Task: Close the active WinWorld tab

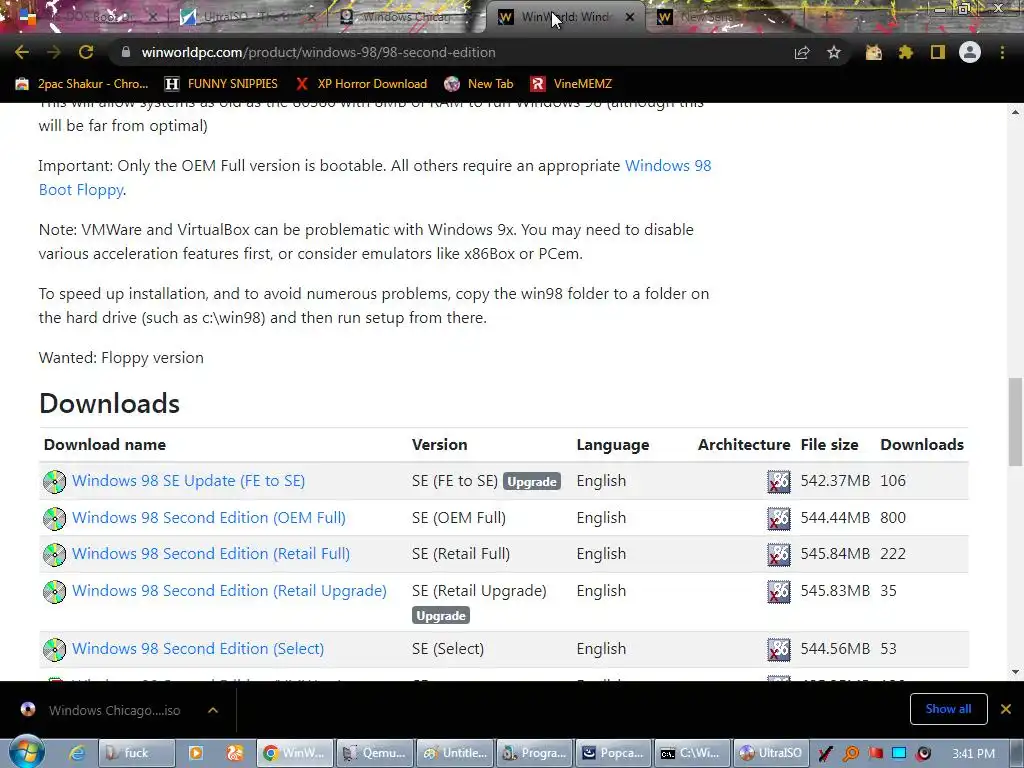Action: click(x=630, y=17)
